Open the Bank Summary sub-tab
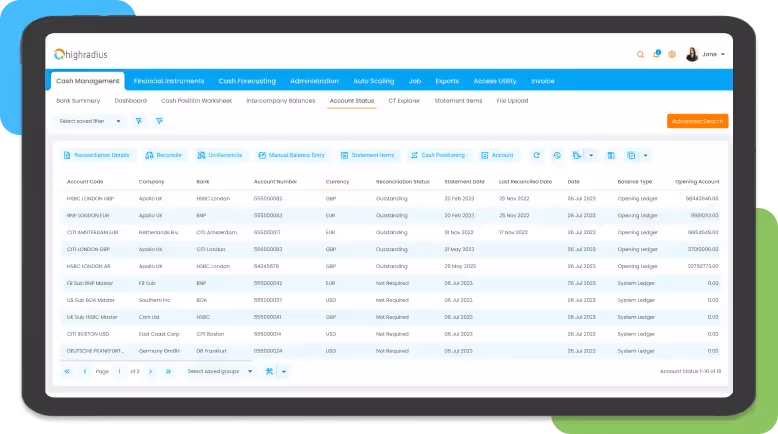Viewport: 778px width, 434px height. coord(78,101)
